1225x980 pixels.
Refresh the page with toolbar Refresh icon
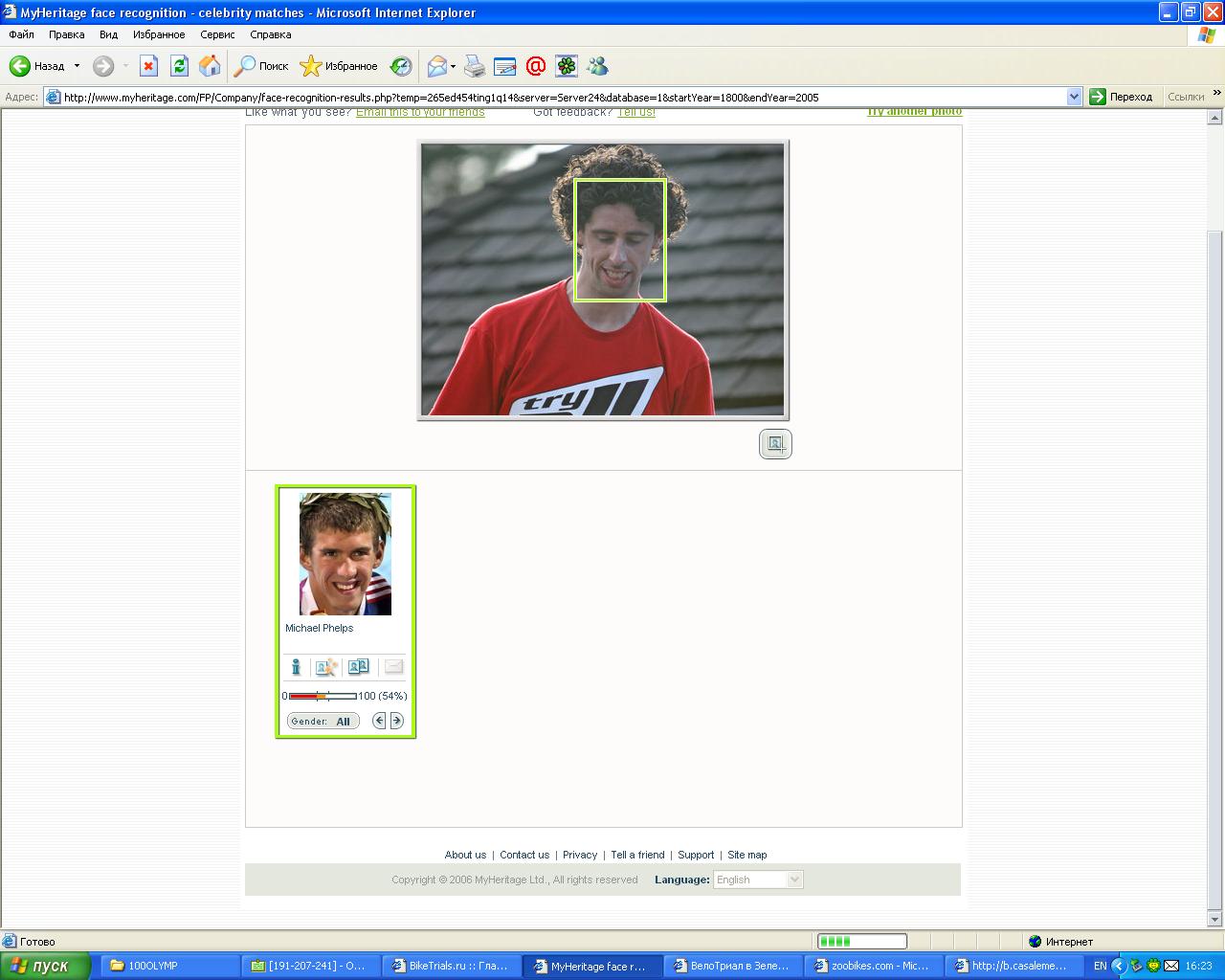click(179, 66)
